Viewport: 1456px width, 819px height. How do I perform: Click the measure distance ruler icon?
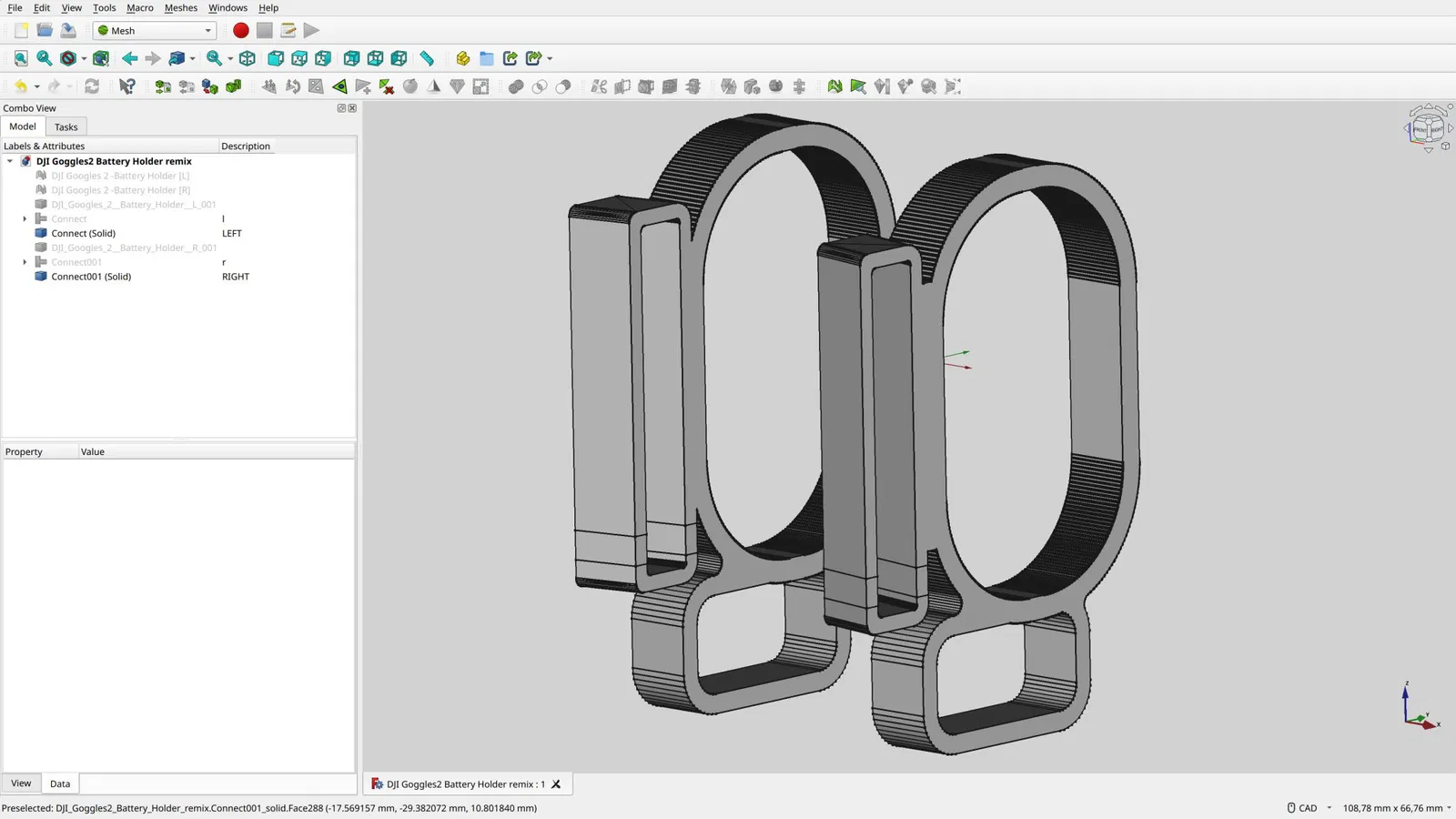[427, 58]
